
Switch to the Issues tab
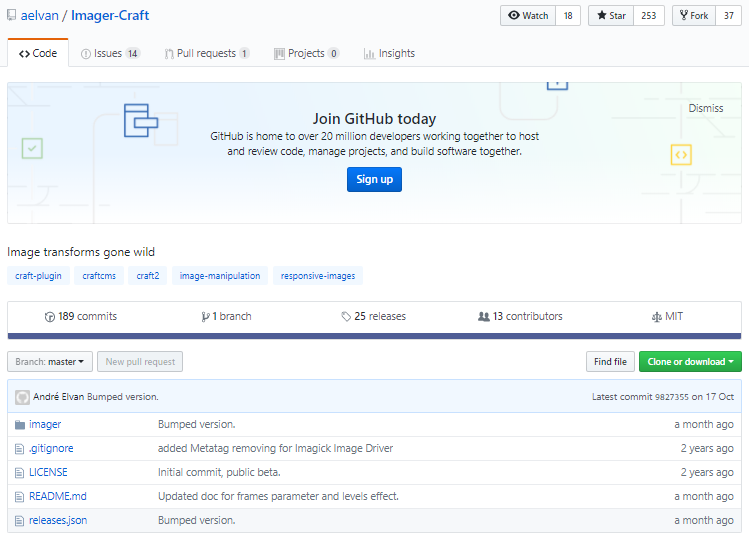point(110,54)
